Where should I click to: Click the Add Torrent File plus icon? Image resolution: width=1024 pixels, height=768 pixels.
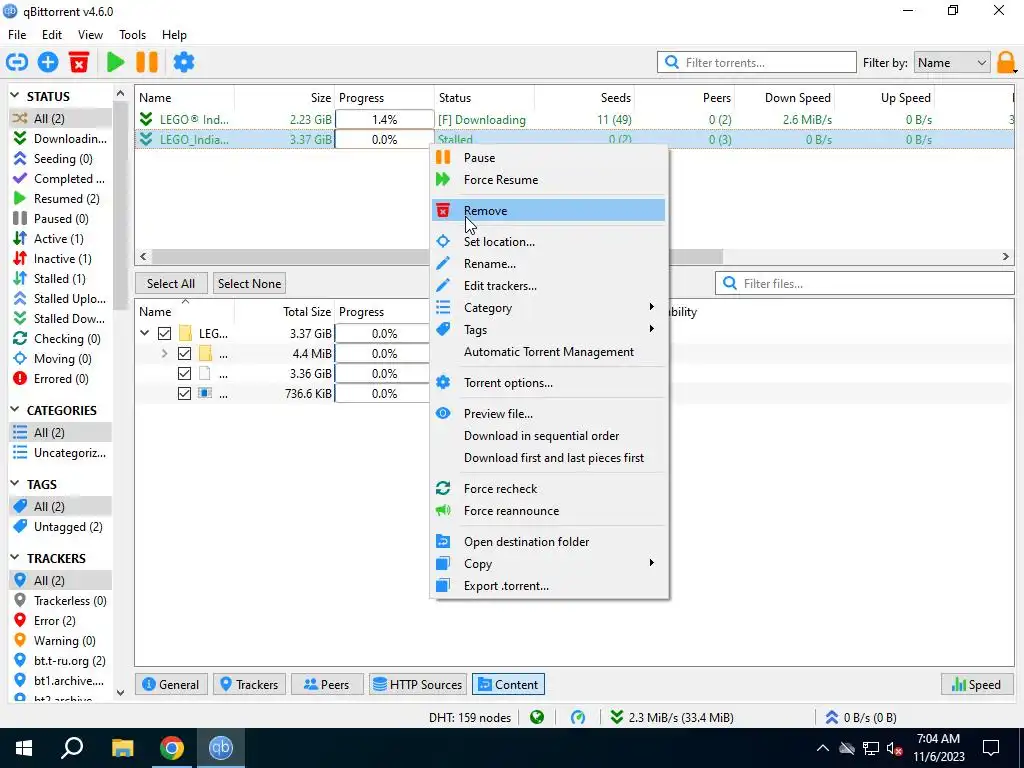pyautogui.click(x=48, y=63)
